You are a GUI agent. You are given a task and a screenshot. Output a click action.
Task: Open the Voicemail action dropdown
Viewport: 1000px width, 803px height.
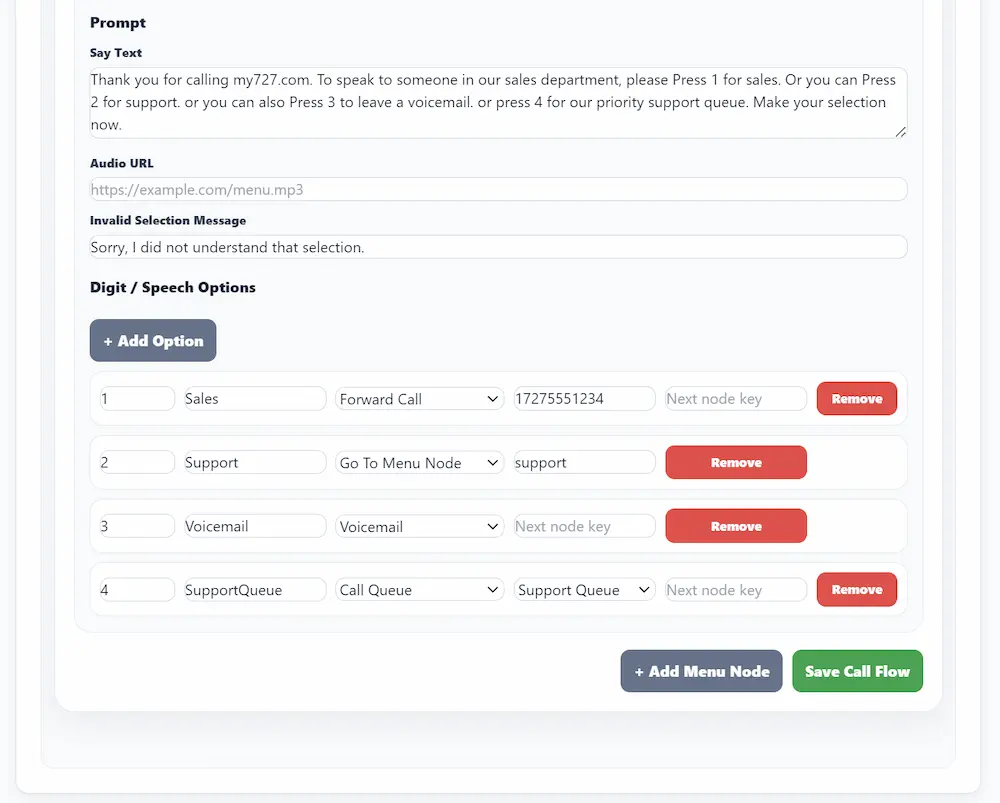420,526
